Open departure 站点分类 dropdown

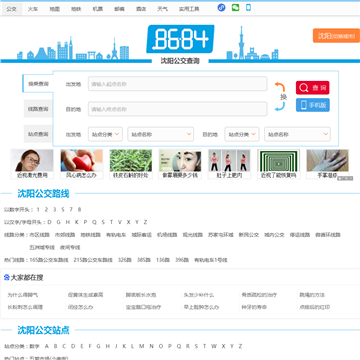point(105,134)
